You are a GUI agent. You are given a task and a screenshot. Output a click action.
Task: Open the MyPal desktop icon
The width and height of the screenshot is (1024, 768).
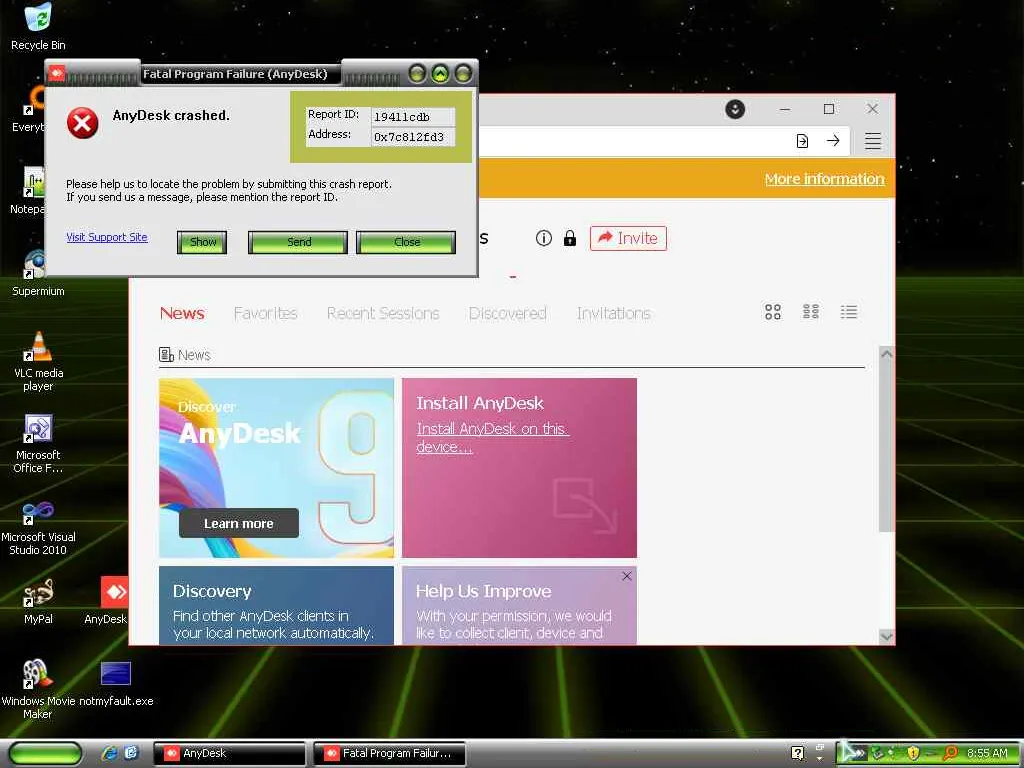coord(38,601)
